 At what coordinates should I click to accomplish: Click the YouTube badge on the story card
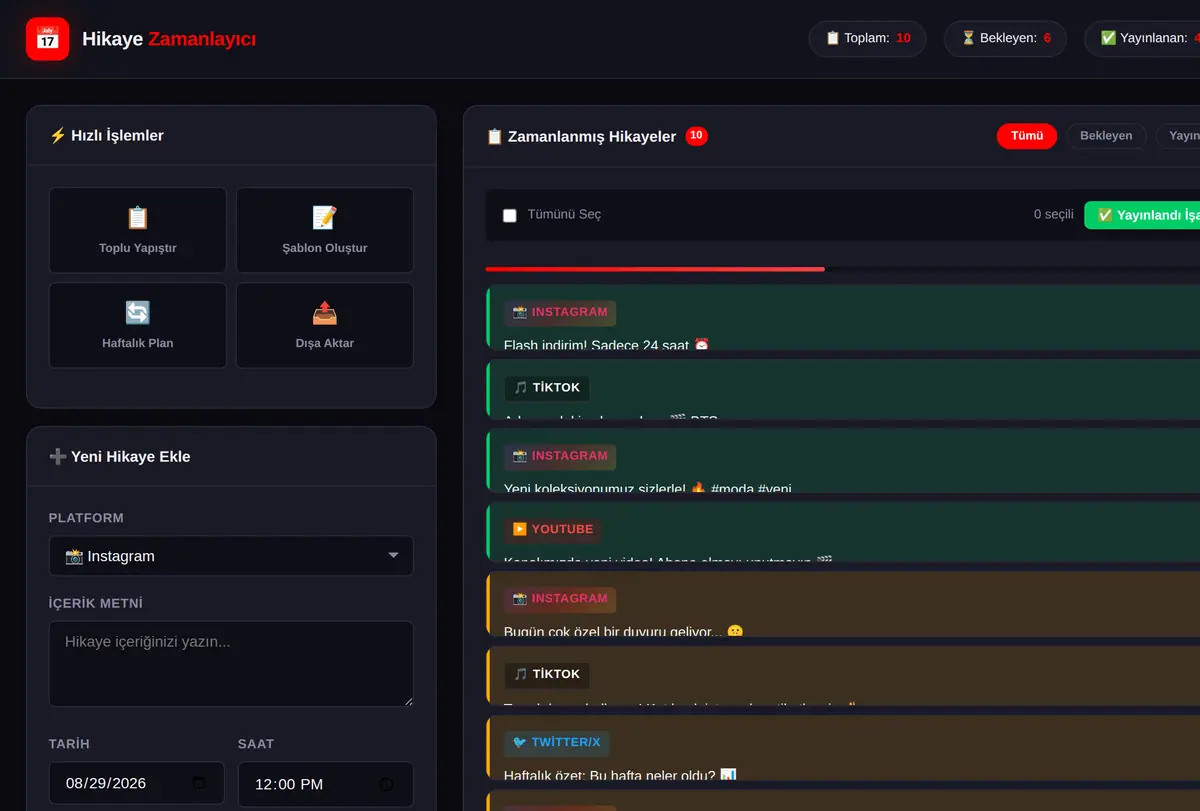pos(553,529)
